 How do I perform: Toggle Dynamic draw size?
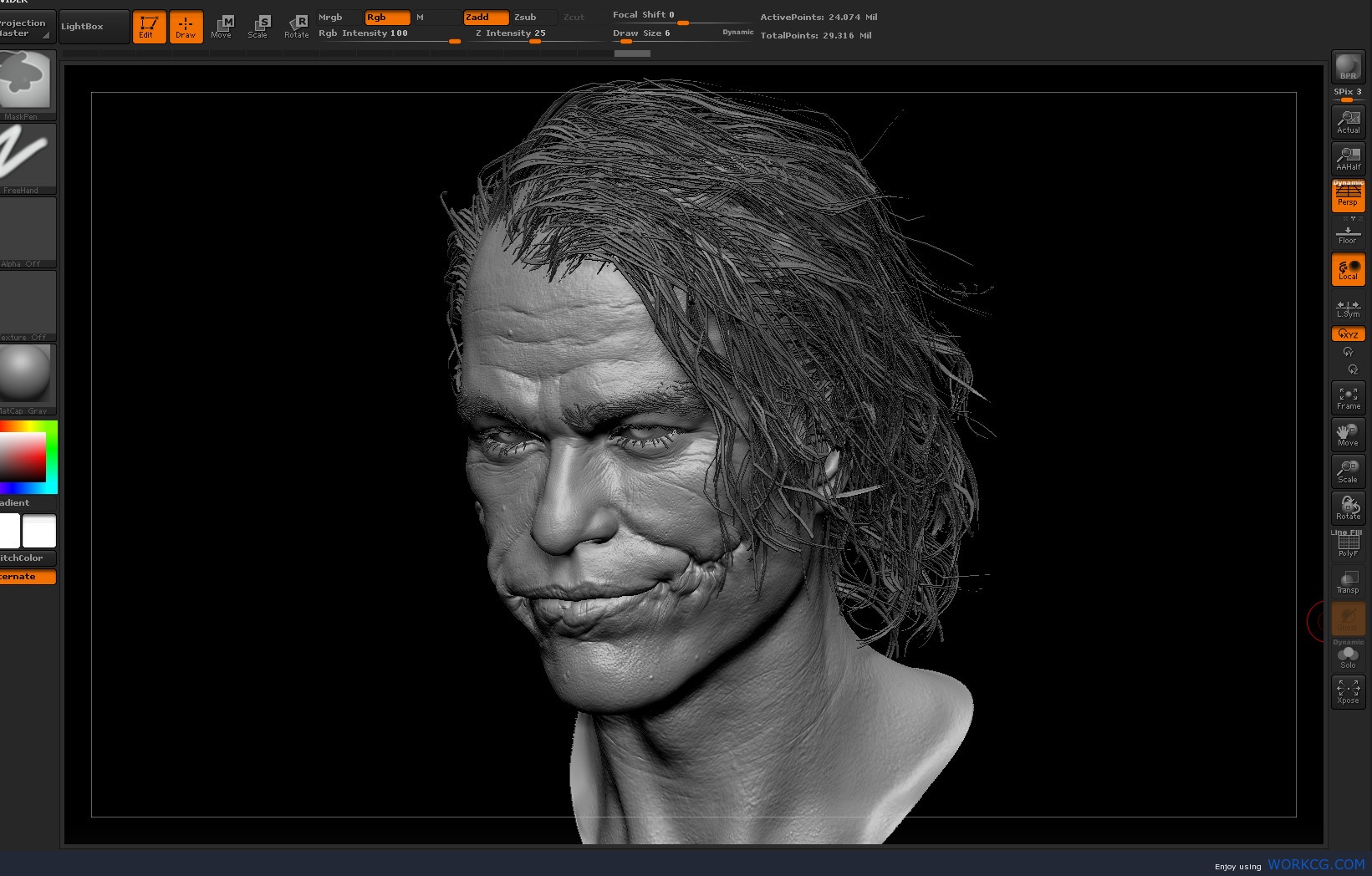(737, 33)
